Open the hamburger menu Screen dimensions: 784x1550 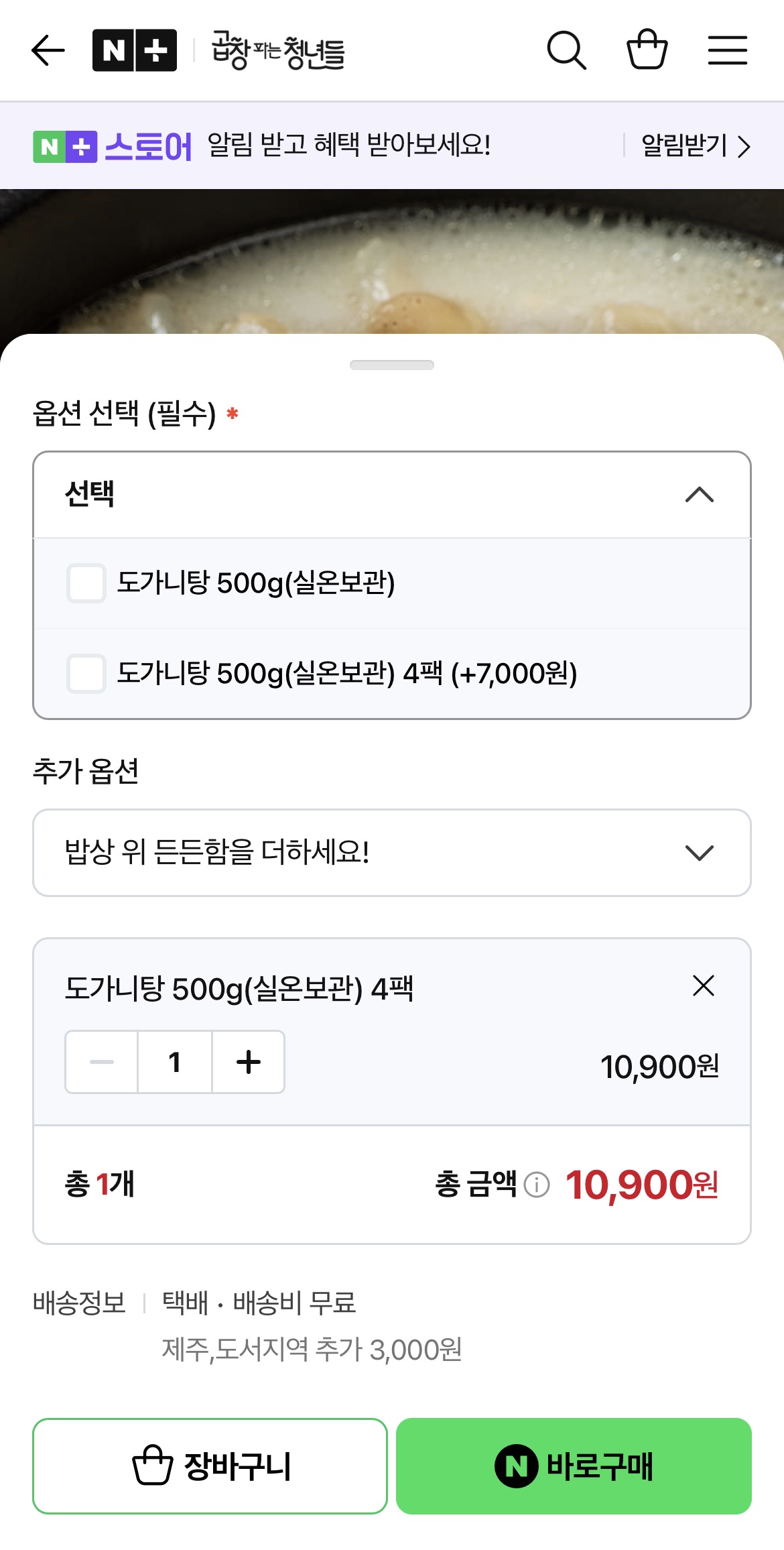(728, 50)
